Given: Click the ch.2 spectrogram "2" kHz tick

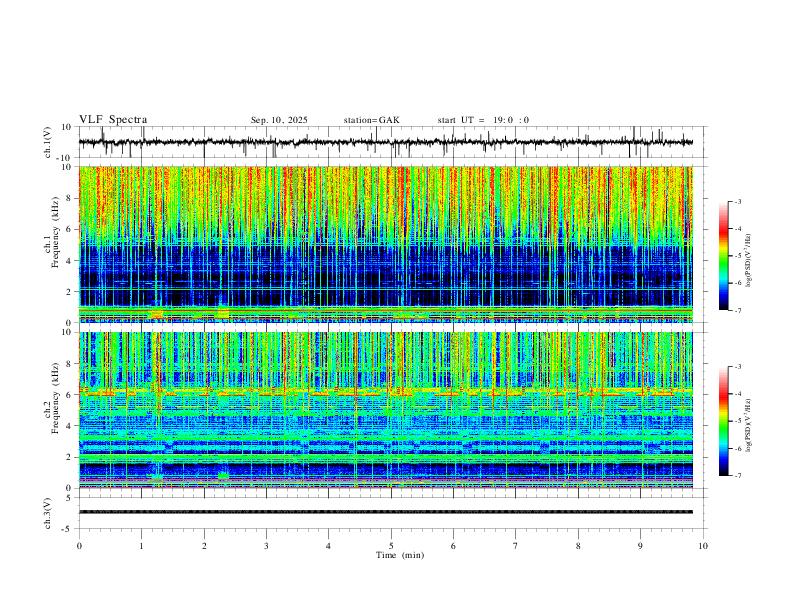Looking at the screenshot, I should point(69,457).
